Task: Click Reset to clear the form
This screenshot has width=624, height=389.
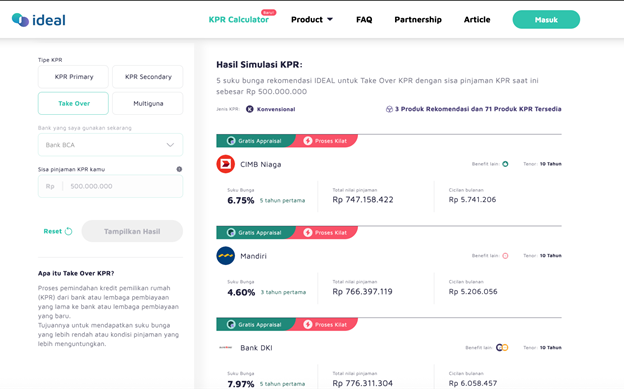Action: click(58, 231)
